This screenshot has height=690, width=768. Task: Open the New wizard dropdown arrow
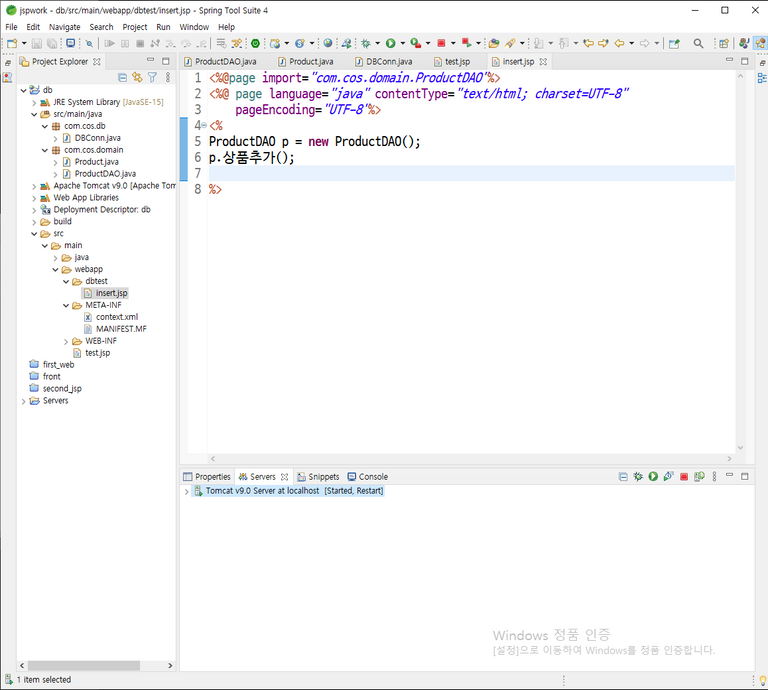click(24, 44)
